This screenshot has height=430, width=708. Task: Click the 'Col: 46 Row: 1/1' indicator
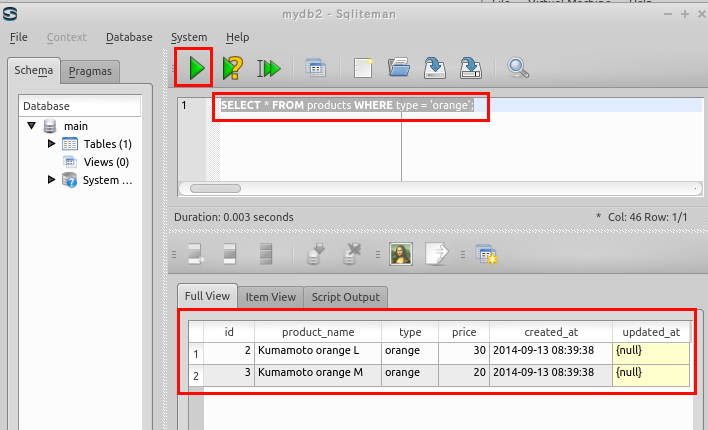[x=647, y=217]
